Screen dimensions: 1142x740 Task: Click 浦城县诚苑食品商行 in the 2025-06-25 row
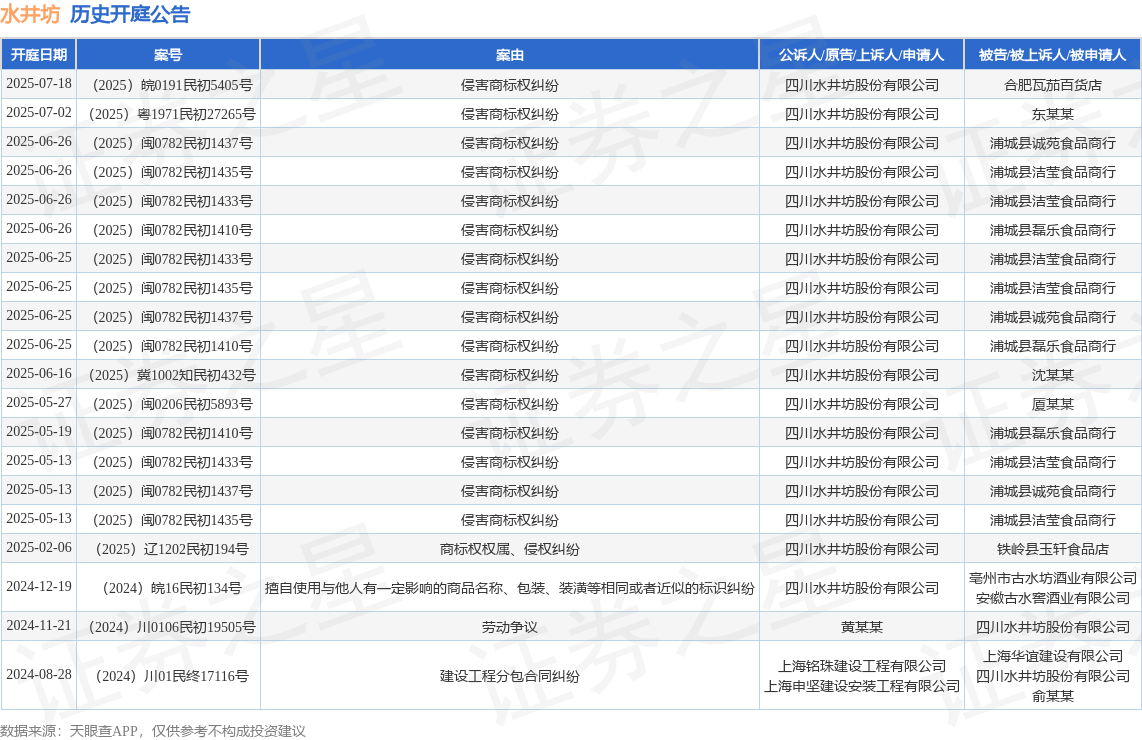point(1052,318)
